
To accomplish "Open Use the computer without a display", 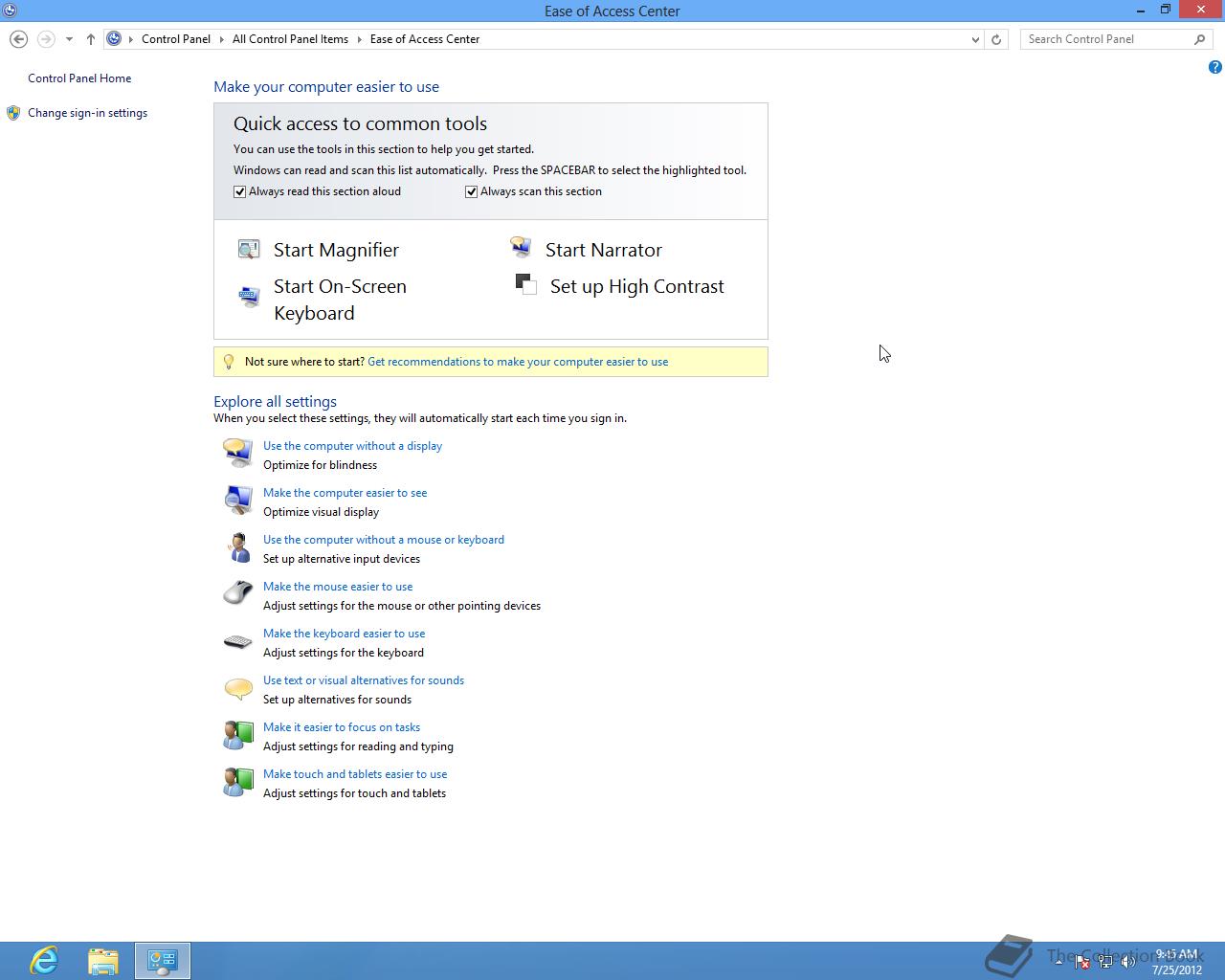I will [x=352, y=446].
